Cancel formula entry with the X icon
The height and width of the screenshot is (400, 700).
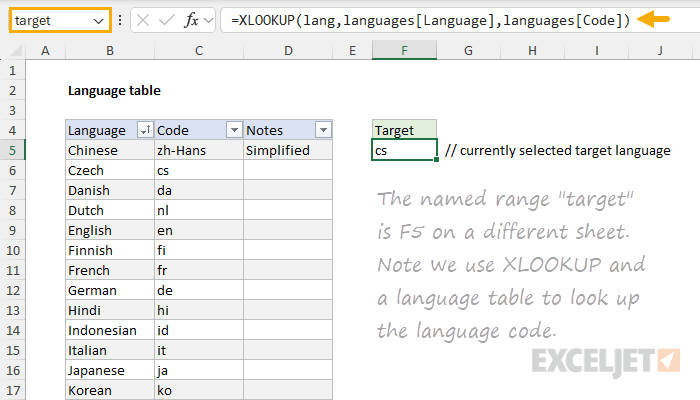143,21
